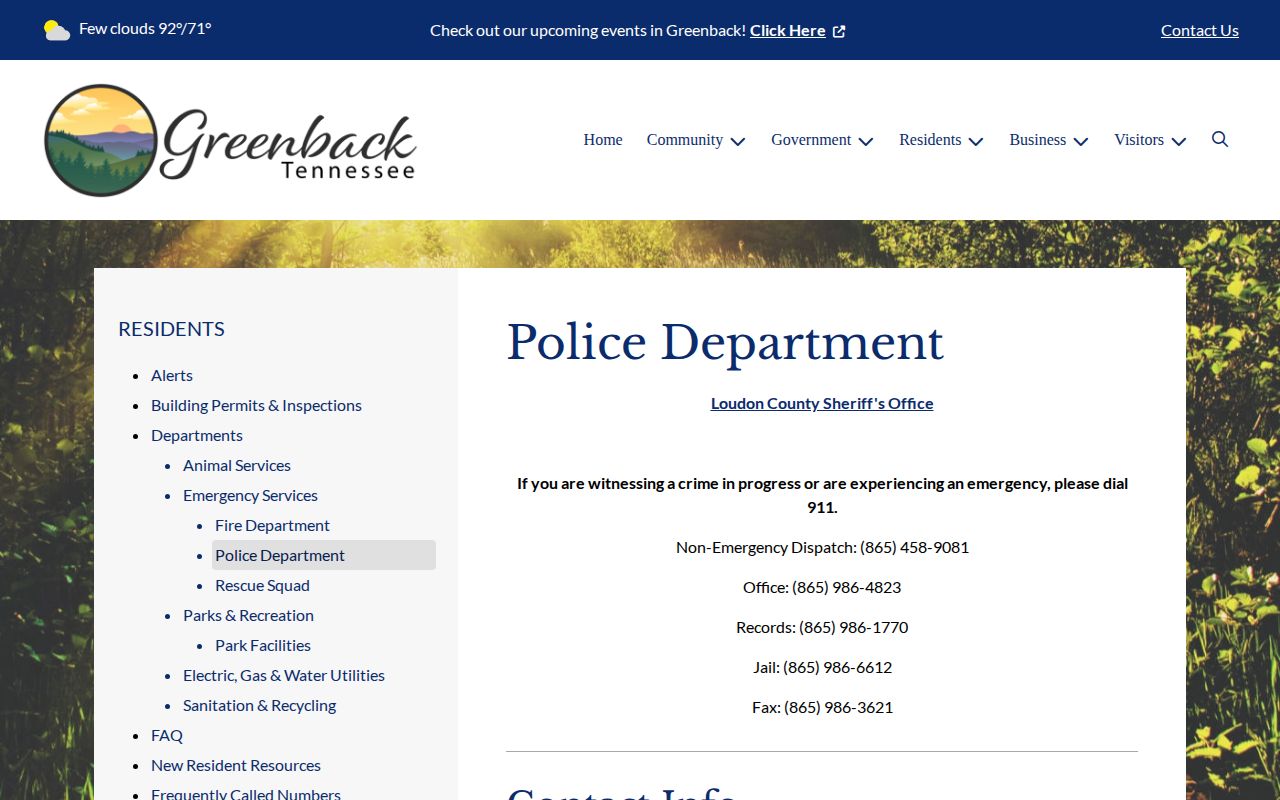Open the Rescue Squad page
1280x800 pixels.
[262, 585]
